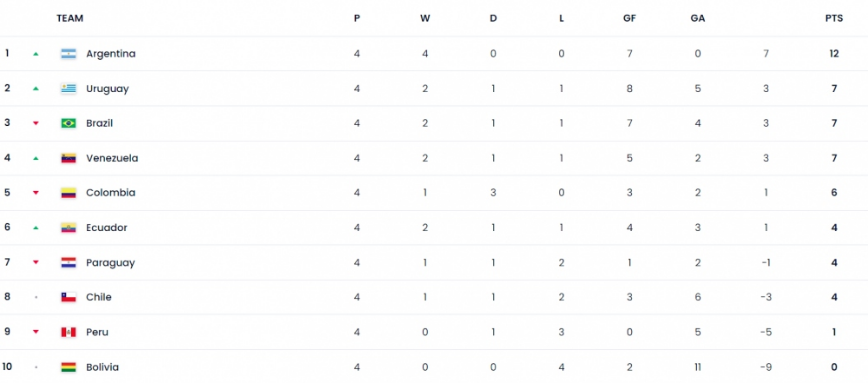The height and width of the screenshot is (383, 868).
Task: Click the Argentina flag icon
Action: point(69,54)
